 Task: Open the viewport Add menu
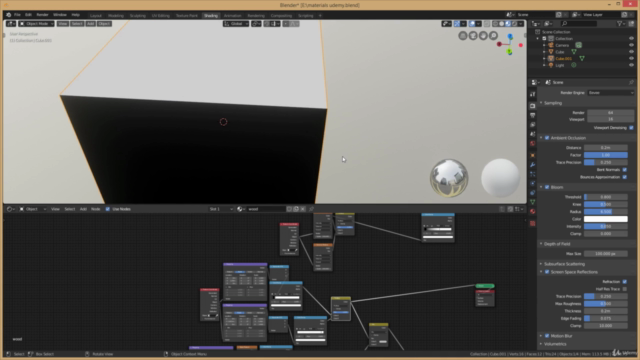(x=90, y=24)
